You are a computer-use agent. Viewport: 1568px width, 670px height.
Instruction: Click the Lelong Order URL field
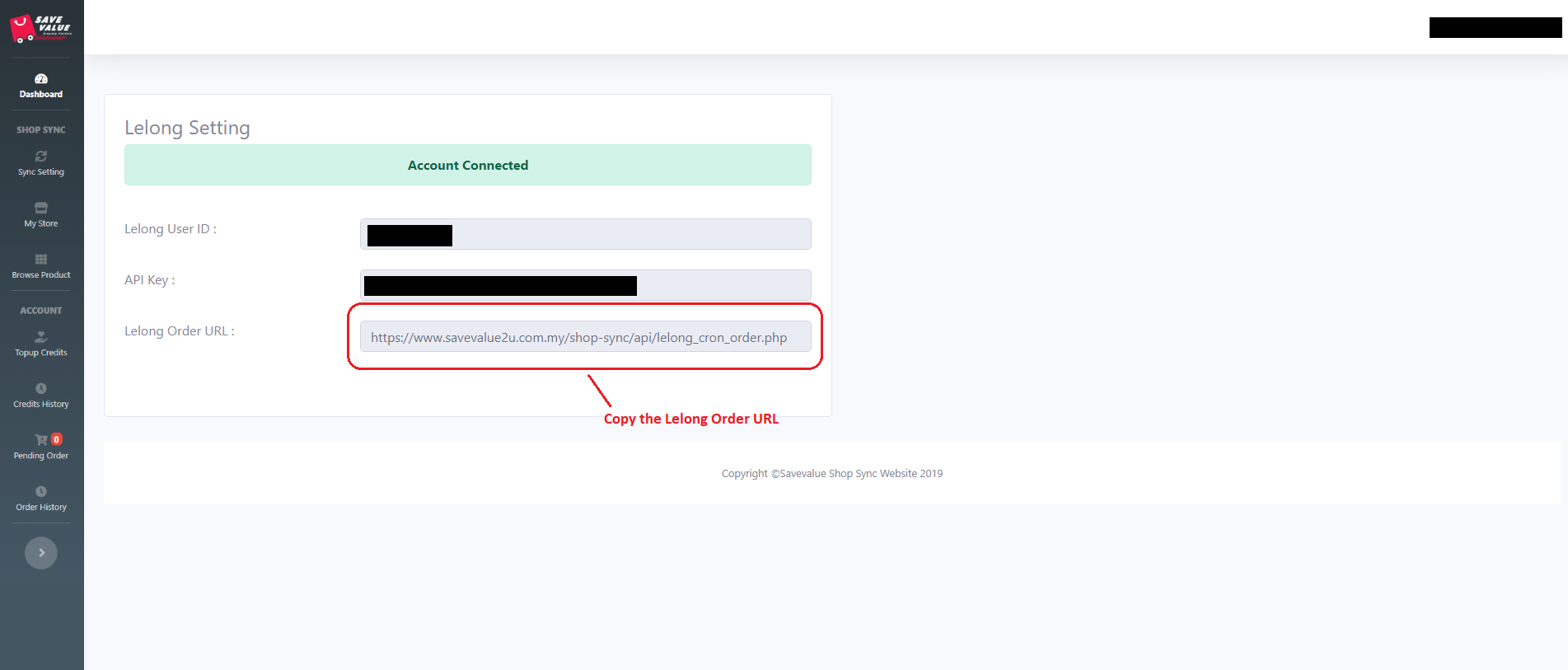point(585,337)
